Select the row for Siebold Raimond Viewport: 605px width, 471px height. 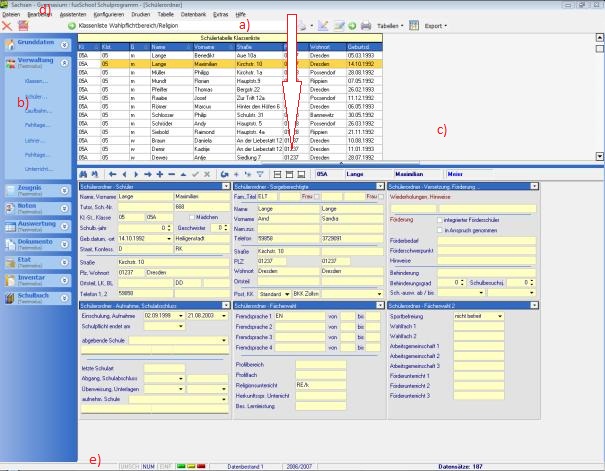[230, 132]
